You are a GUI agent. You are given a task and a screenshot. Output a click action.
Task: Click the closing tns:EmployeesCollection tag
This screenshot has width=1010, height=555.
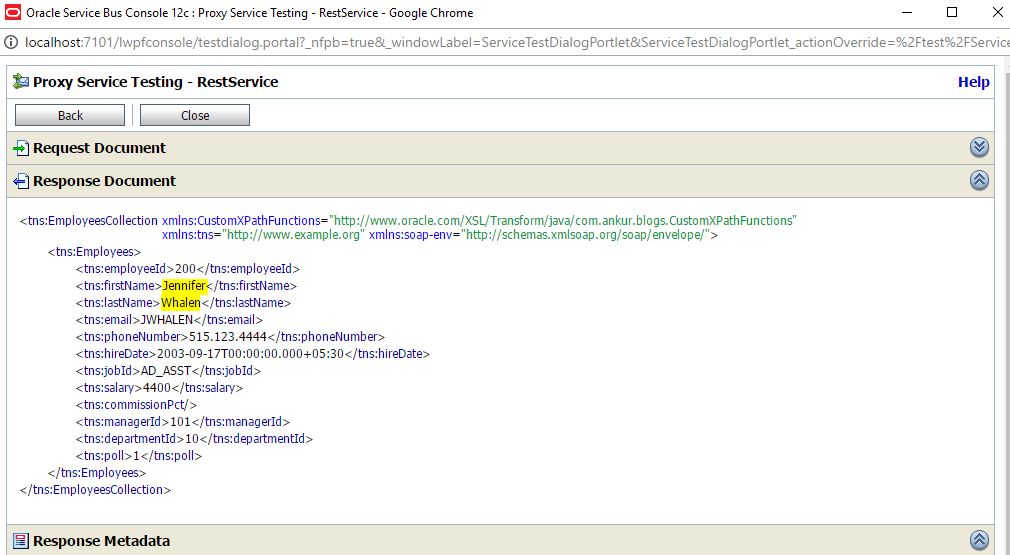tap(95, 489)
